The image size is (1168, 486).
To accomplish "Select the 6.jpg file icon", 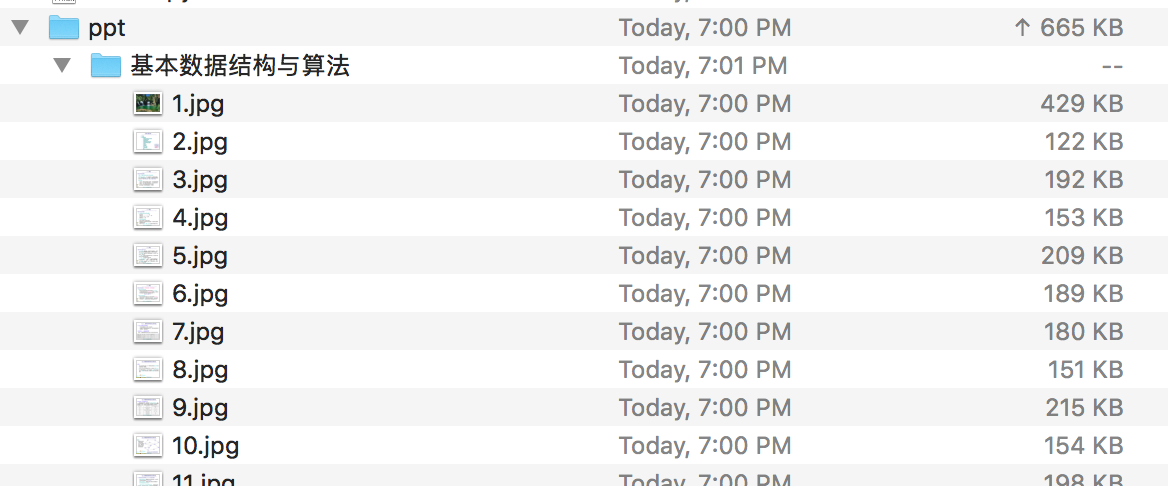I will point(148,294).
